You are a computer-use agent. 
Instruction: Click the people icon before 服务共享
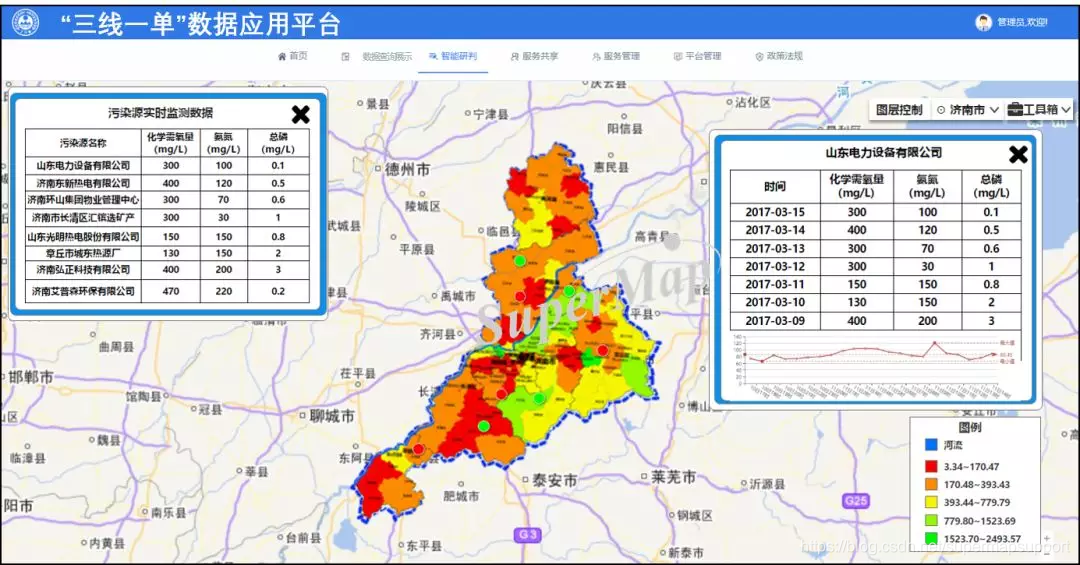point(515,56)
